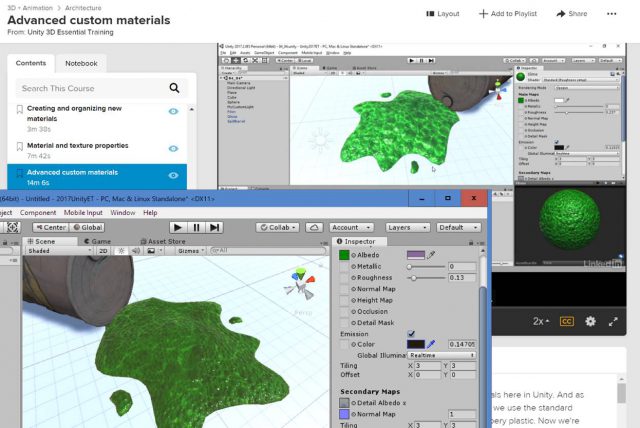The height and width of the screenshot is (428, 640).
Task: Open the Layers dropdown
Action: (x=407, y=227)
